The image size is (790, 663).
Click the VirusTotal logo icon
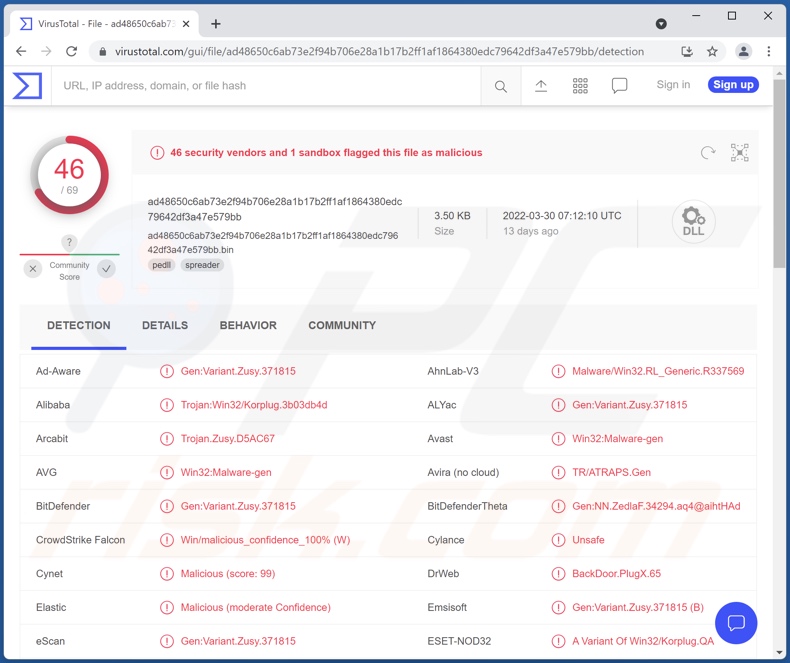tap(27, 86)
